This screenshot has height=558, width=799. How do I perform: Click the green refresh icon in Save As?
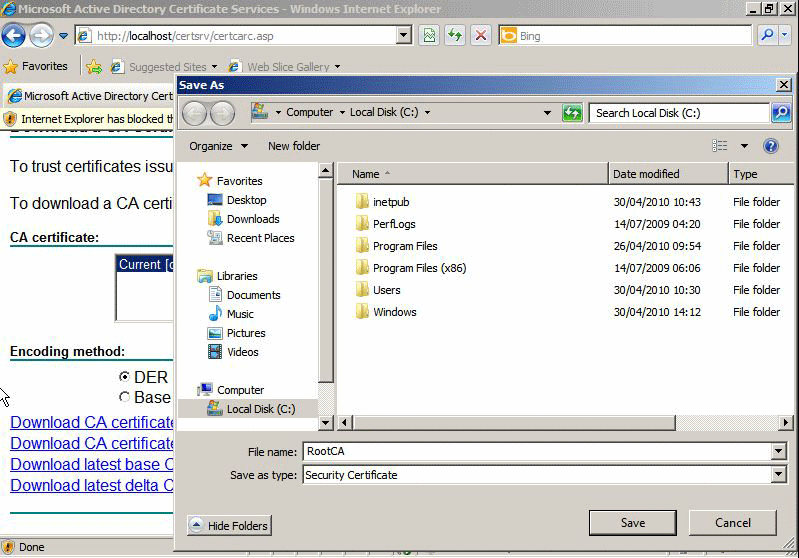pyautogui.click(x=572, y=113)
